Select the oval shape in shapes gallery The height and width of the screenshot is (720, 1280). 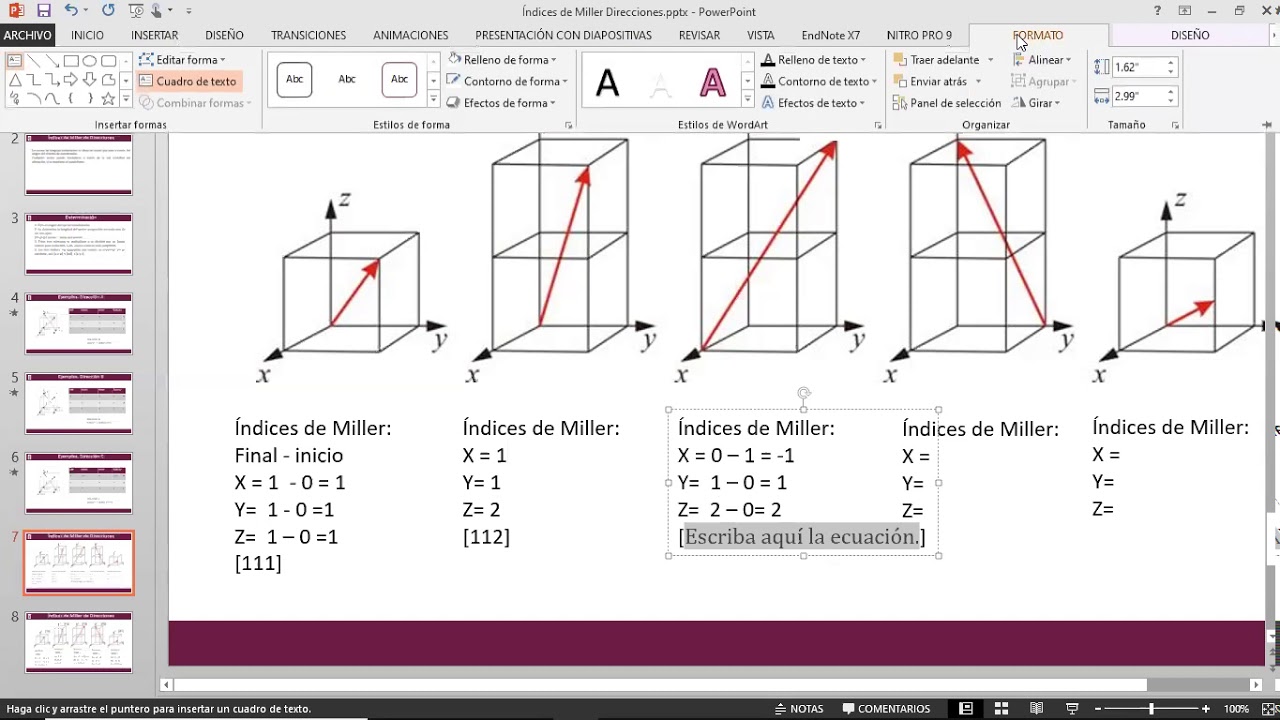[x=90, y=61]
